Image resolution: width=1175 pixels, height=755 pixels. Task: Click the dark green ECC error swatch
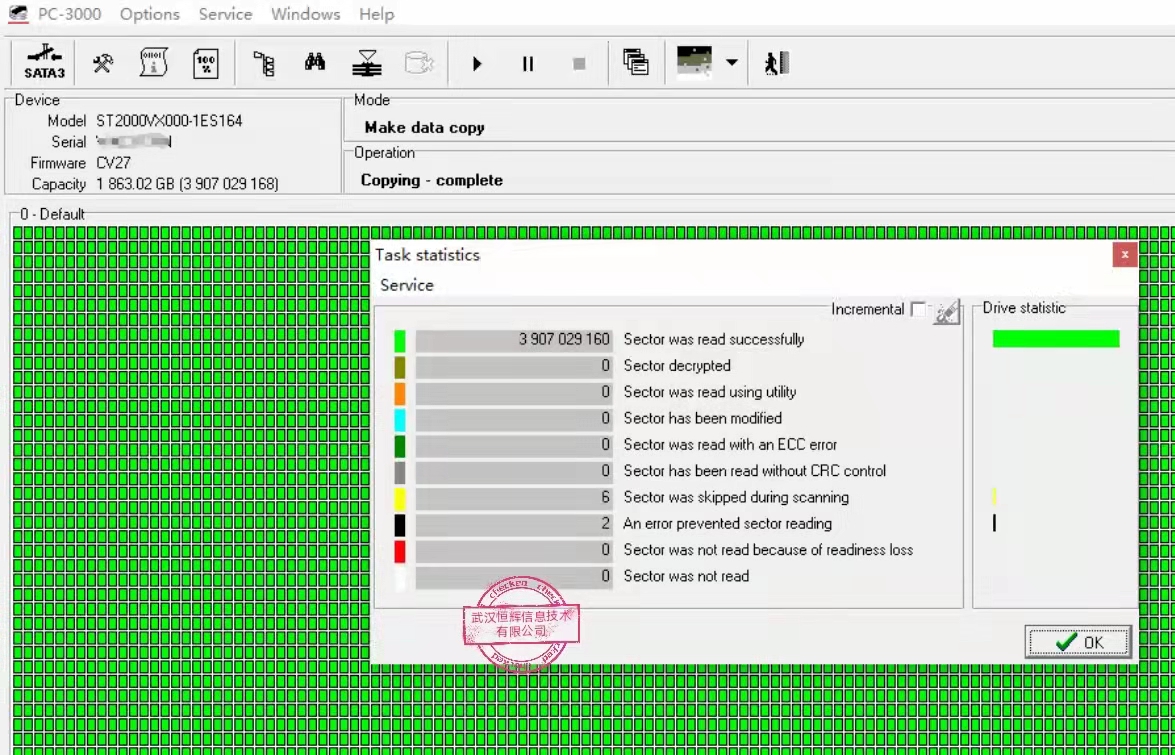[399, 446]
